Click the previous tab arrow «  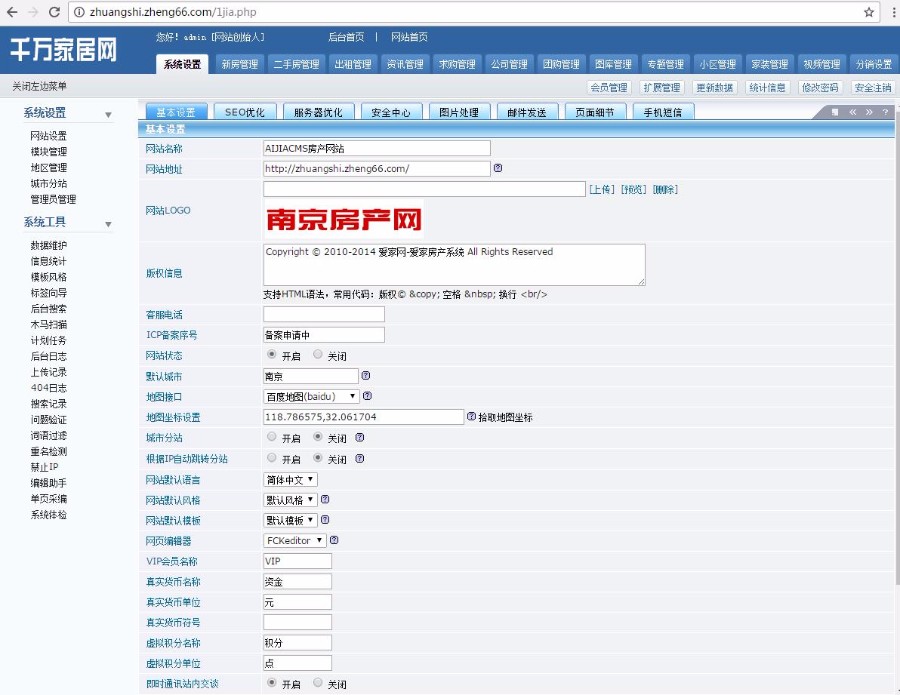(x=853, y=112)
